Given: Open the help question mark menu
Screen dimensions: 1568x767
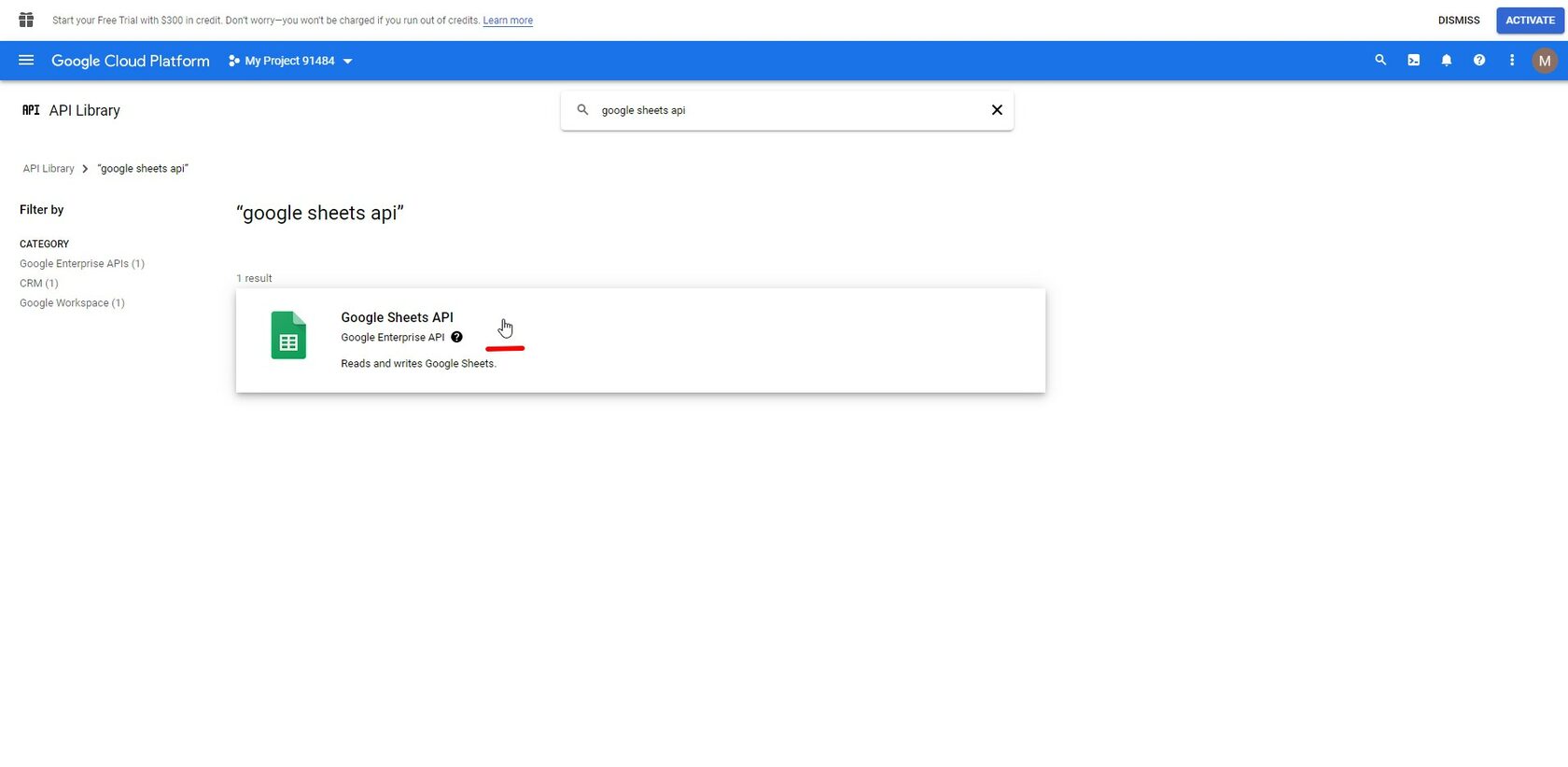Looking at the screenshot, I should (1479, 61).
